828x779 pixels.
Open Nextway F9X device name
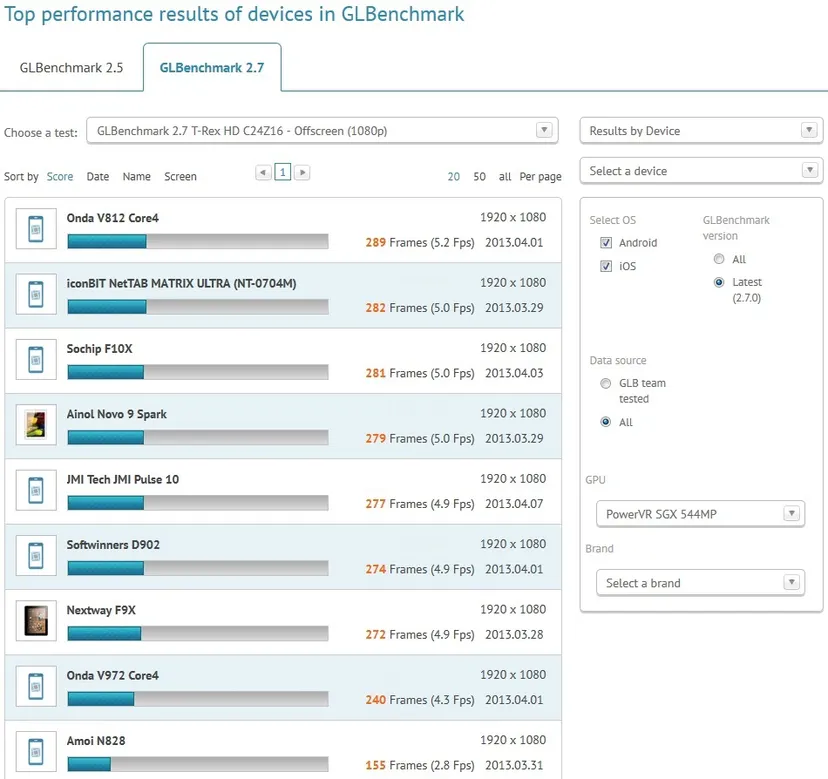click(101, 610)
